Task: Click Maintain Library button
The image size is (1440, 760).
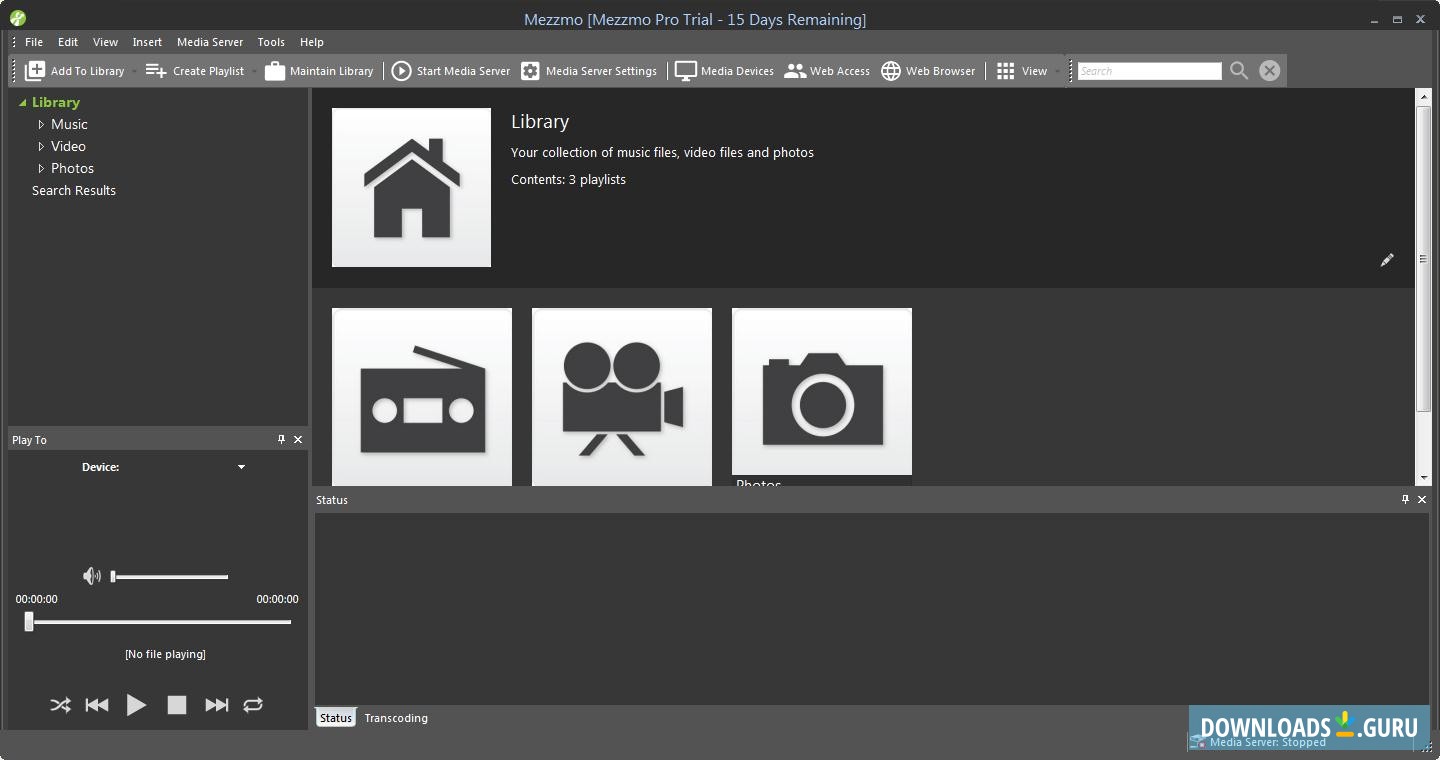Action: tap(319, 71)
